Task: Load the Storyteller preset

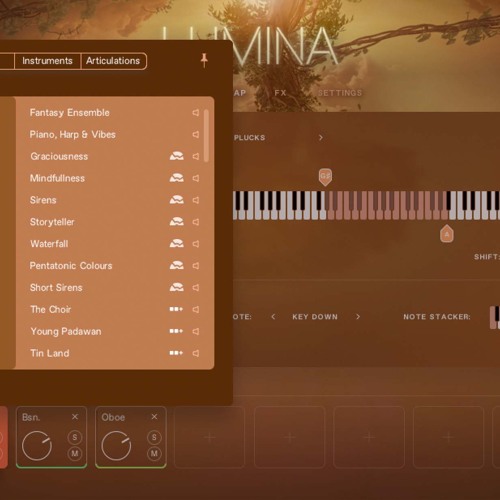Action: [x=52, y=222]
